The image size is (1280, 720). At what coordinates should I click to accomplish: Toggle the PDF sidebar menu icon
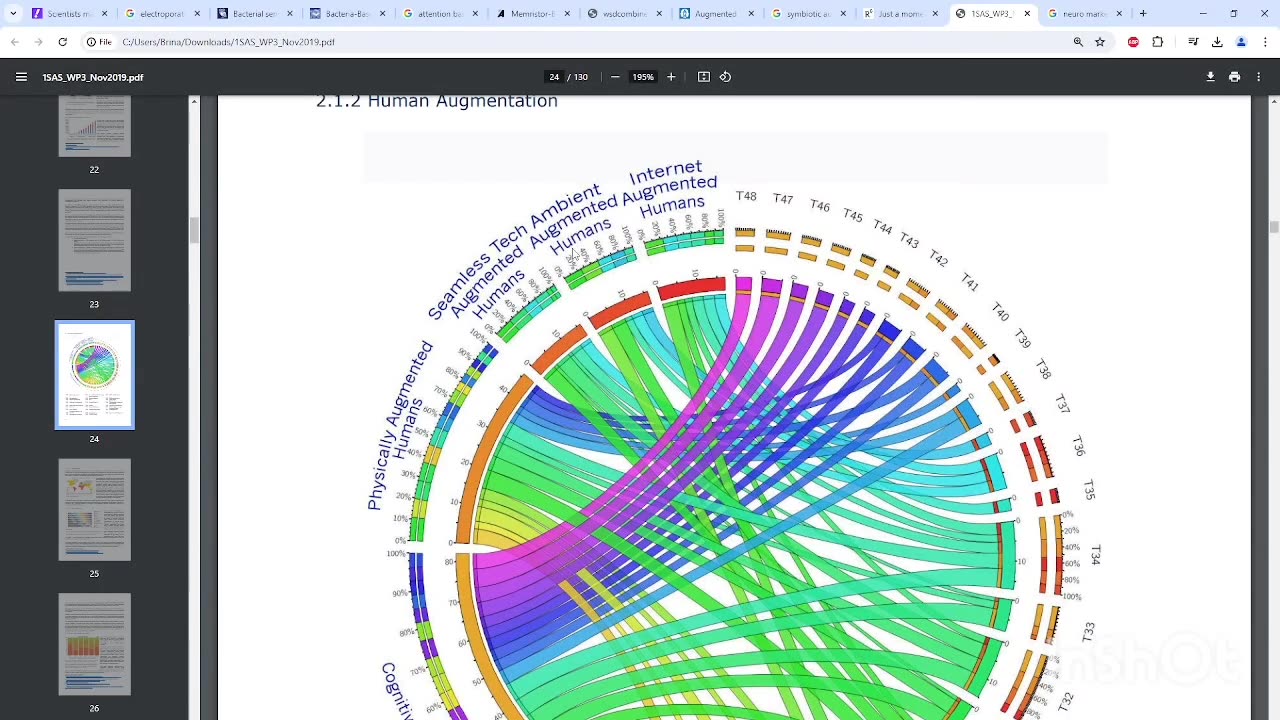tap(21, 77)
